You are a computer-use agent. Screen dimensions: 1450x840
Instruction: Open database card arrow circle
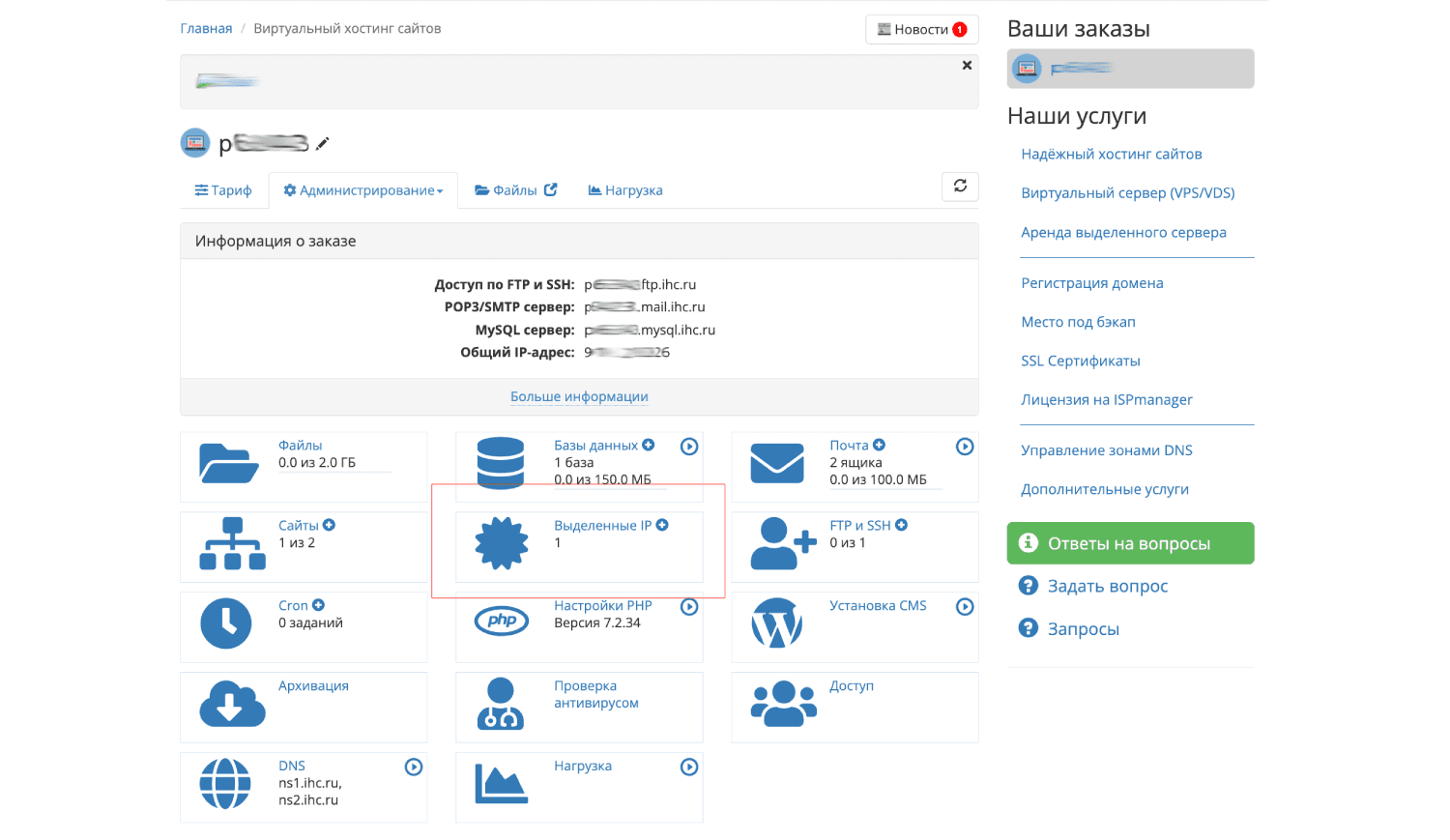(x=689, y=447)
